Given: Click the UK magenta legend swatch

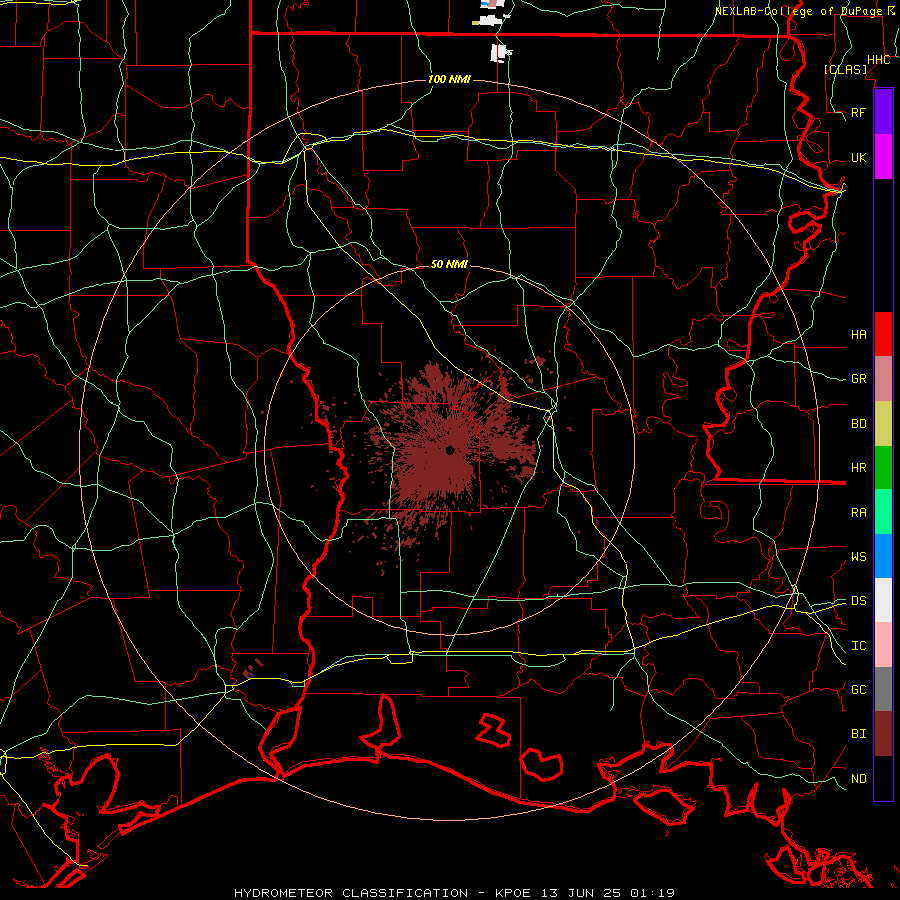Looking at the screenshot, I should pos(883,157).
